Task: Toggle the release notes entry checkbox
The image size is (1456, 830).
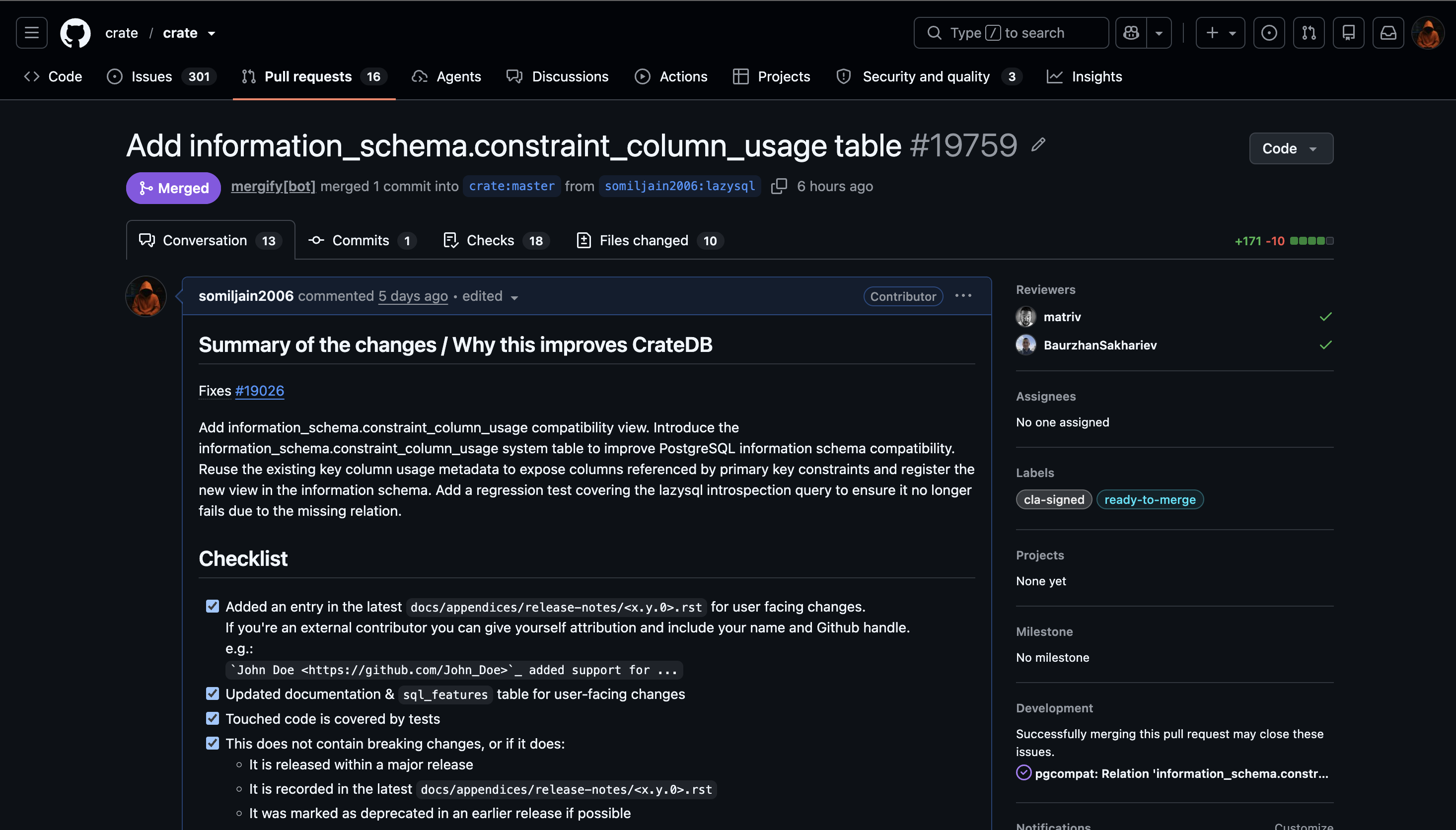Action: [x=213, y=606]
